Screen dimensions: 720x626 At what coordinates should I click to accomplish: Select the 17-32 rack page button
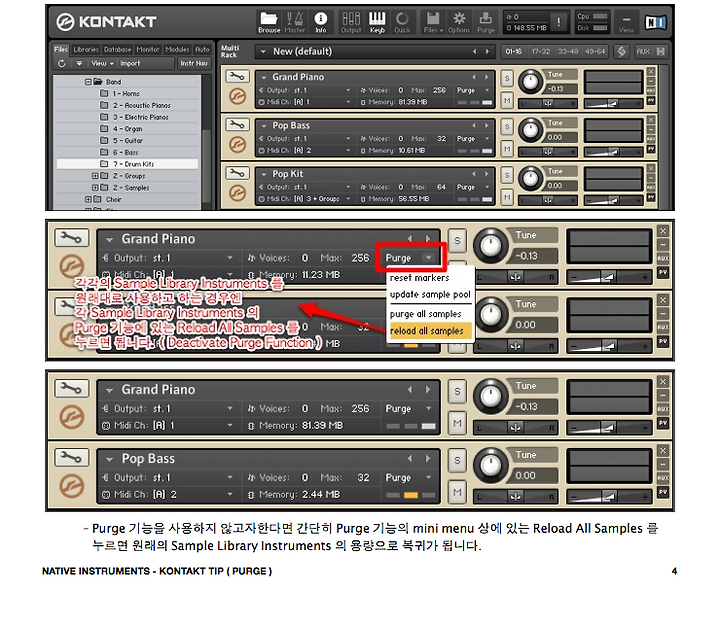click(x=541, y=51)
